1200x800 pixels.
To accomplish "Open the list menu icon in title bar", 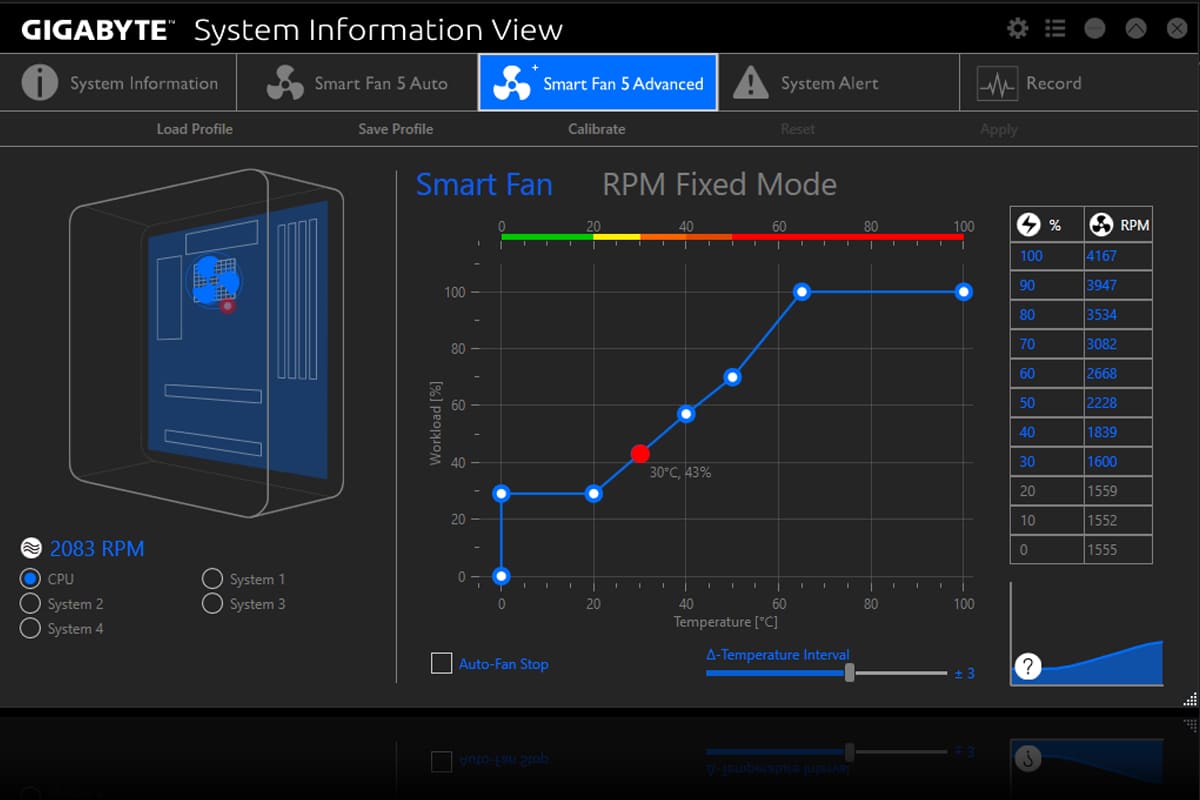I will 1055,29.
